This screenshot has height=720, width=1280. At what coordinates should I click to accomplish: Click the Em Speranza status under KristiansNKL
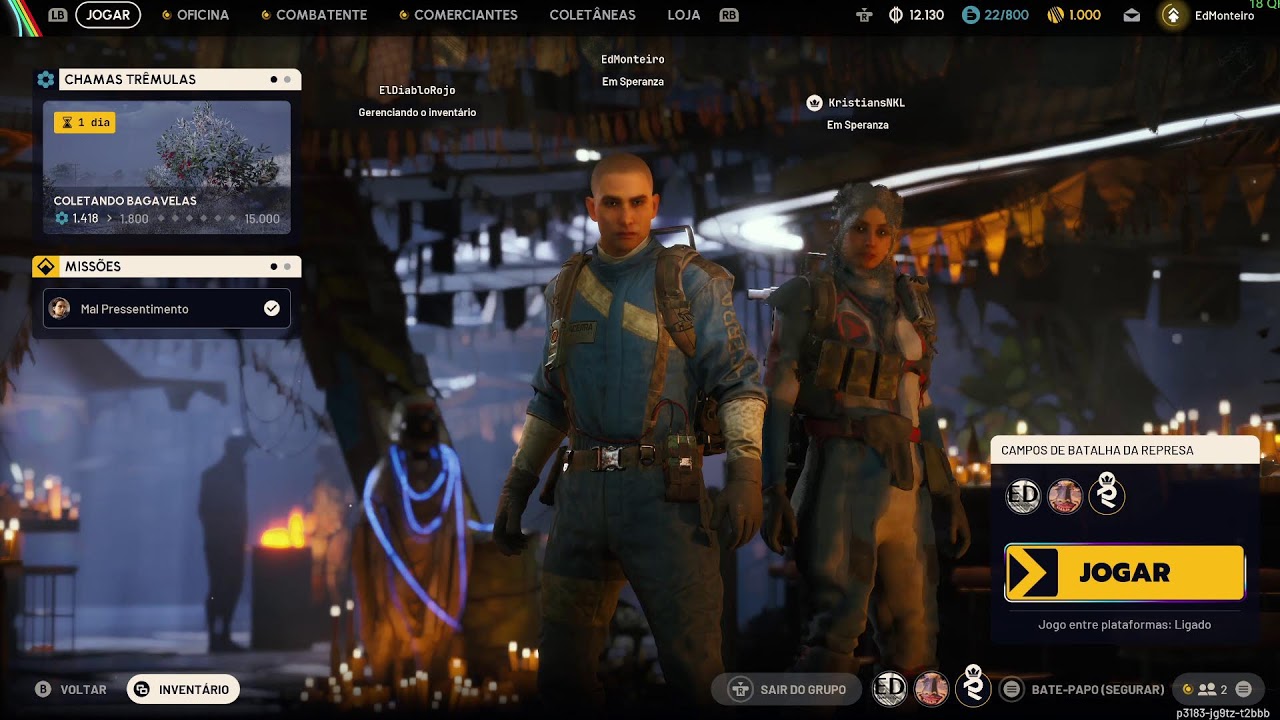tap(857, 125)
